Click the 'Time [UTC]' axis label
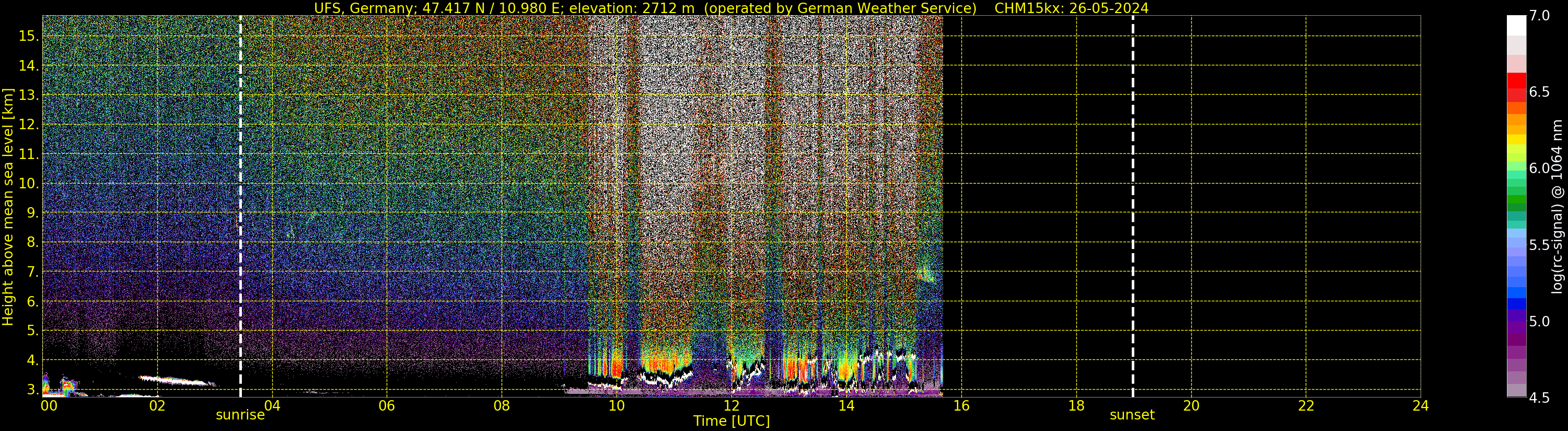The image size is (1568, 431). coord(731,421)
